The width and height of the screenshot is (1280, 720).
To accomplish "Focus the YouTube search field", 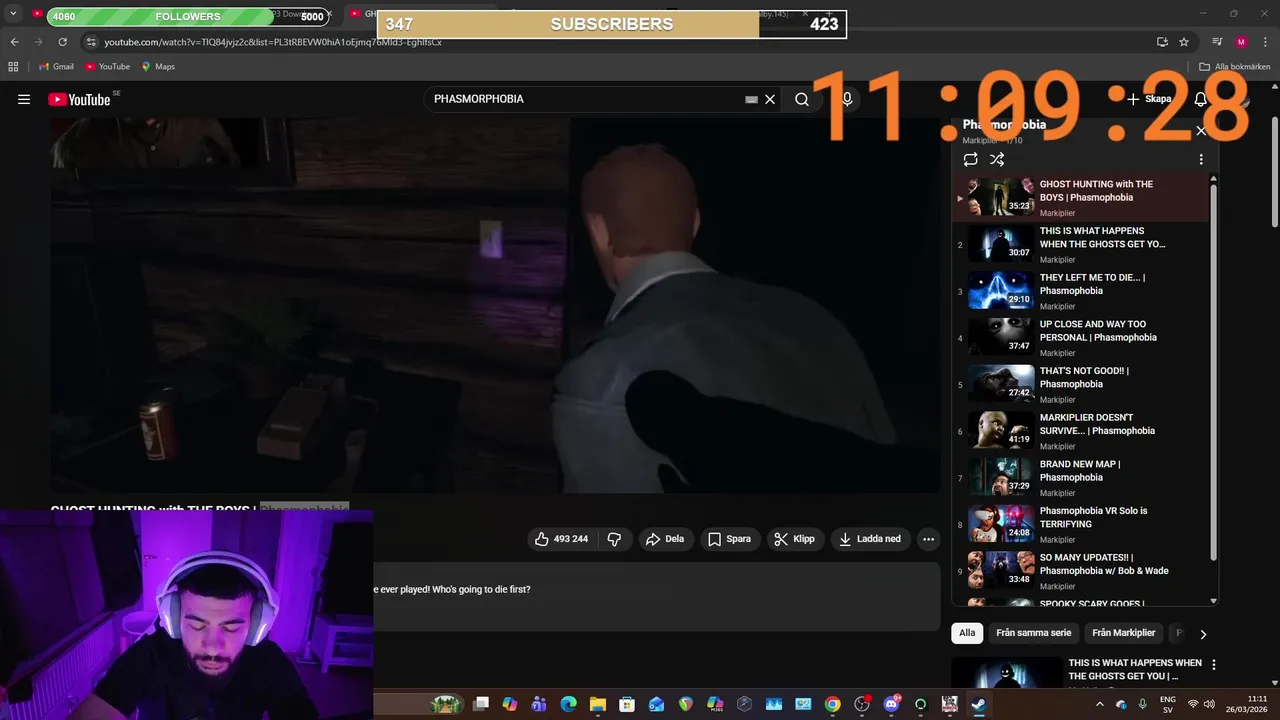I will [588, 99].
